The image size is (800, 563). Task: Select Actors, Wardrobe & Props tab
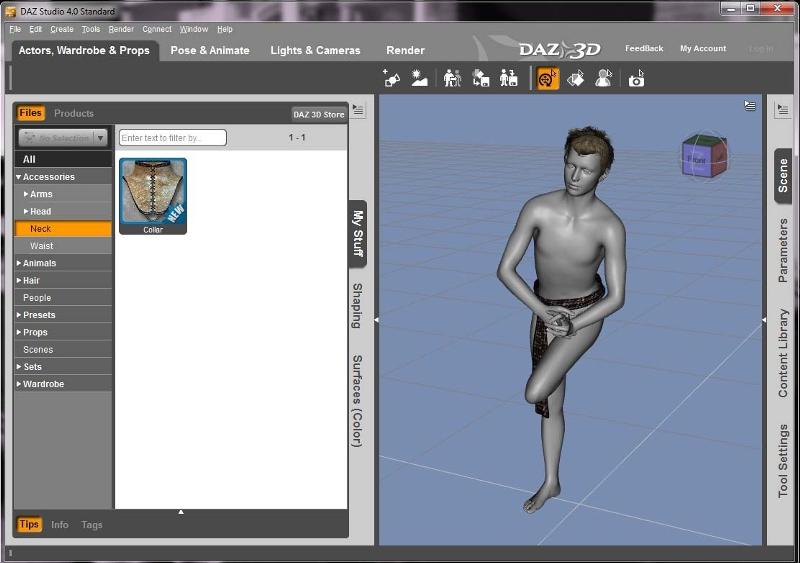point(84,51)
